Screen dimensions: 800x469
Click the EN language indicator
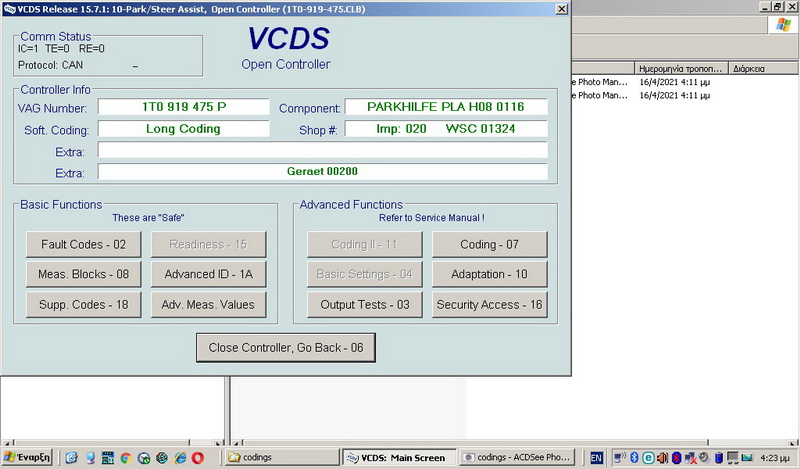596,458
